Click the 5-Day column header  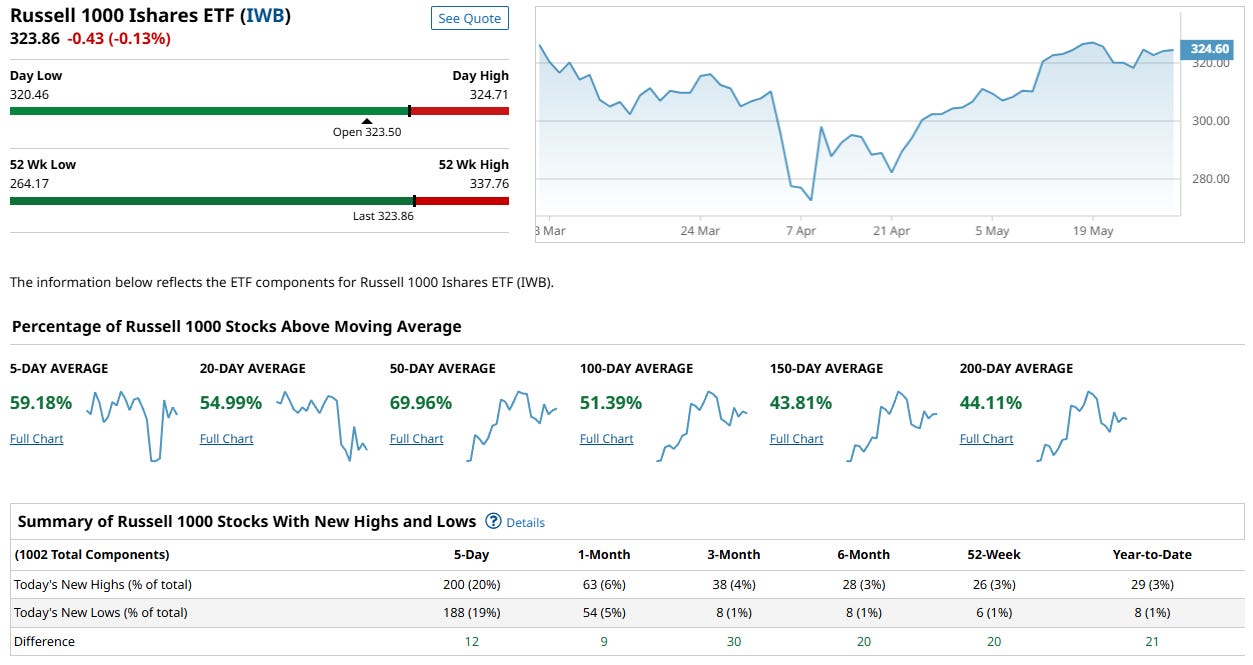coord(471,554)
